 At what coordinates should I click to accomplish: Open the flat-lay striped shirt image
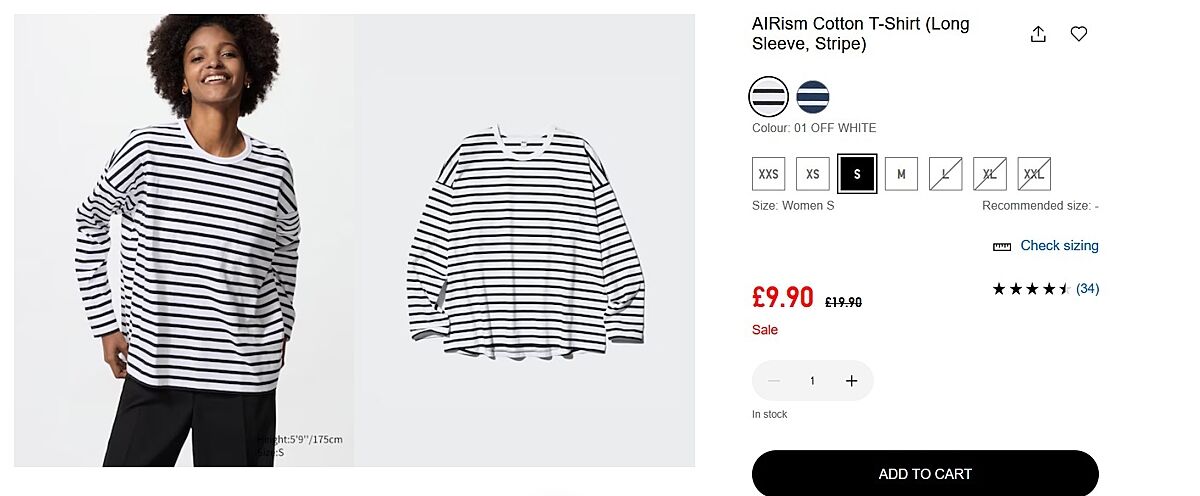click(x=525, y=240)
